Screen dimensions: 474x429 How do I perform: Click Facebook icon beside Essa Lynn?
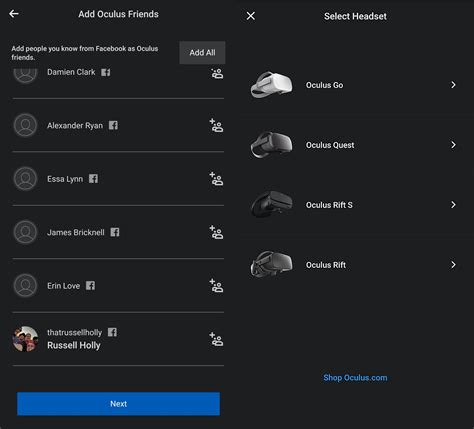[93, 179]
